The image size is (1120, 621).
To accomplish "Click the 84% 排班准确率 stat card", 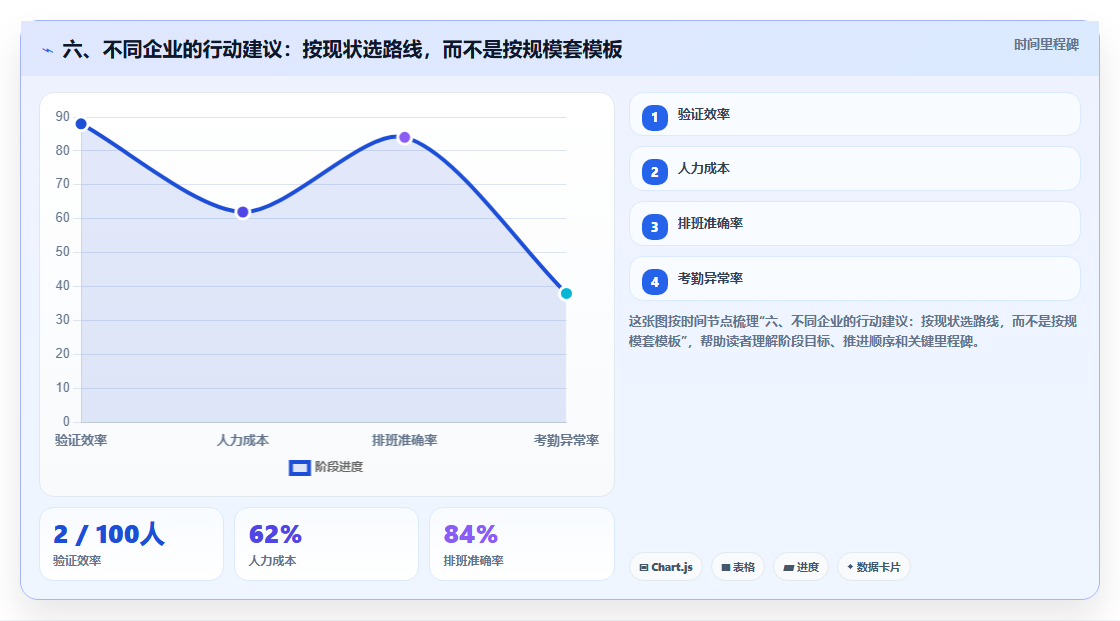I will (x=521, y=544).
